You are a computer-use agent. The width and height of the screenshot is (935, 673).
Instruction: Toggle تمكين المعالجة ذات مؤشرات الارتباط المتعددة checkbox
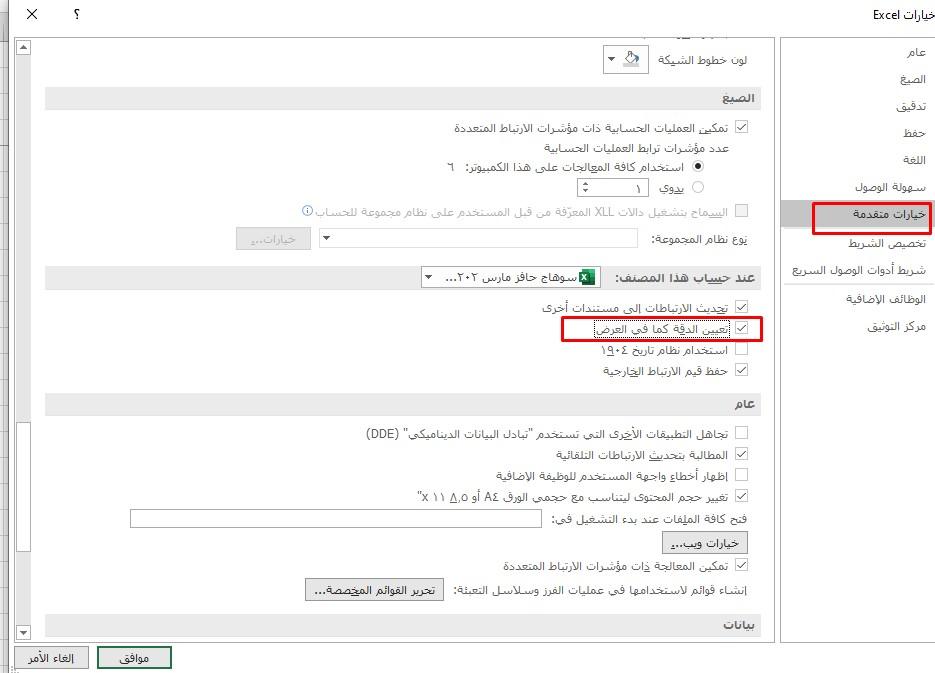pos(741,565)
